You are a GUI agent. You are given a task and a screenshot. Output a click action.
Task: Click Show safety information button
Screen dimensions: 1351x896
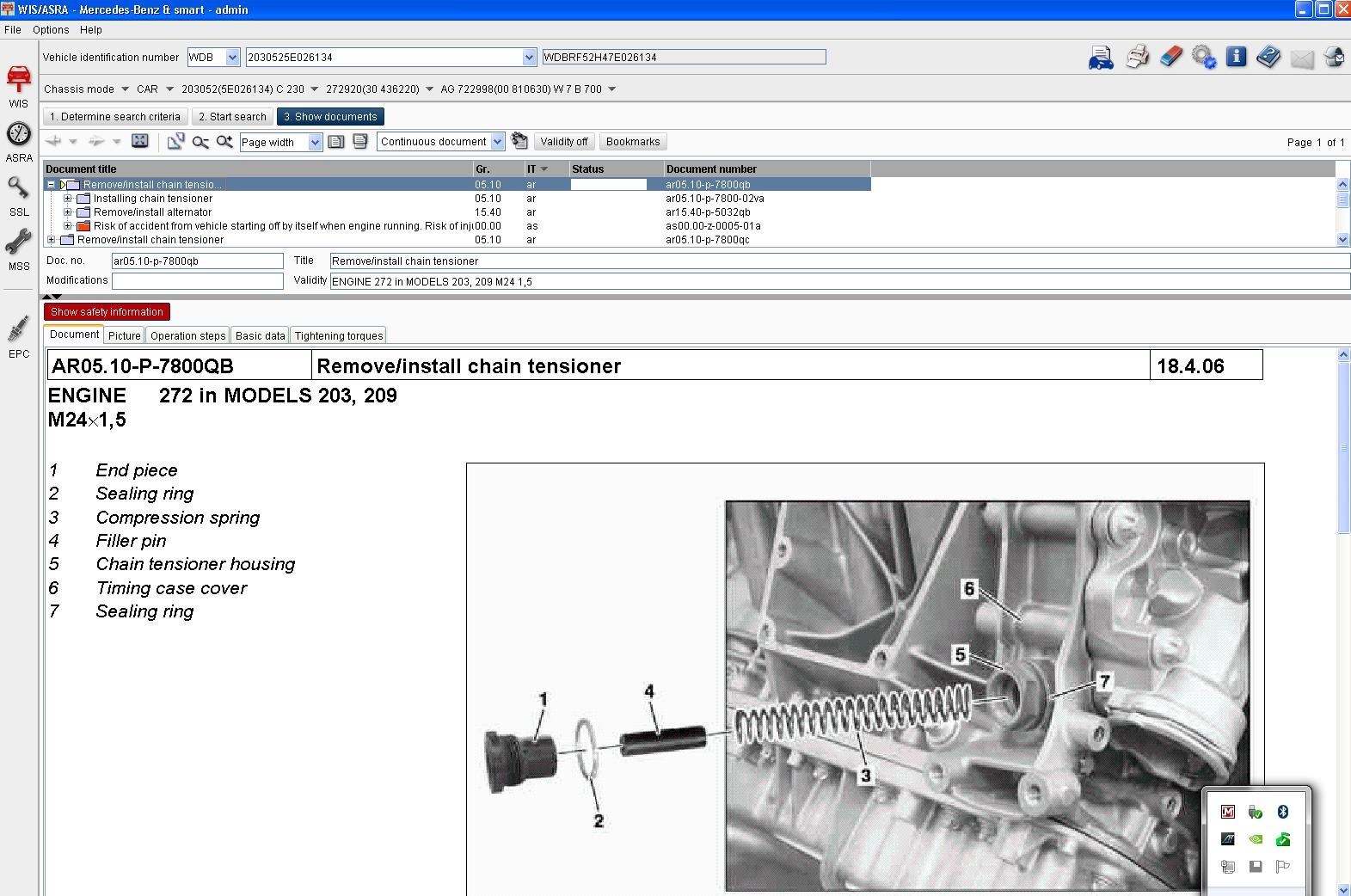pyautogui.click(x=107, y=312)
